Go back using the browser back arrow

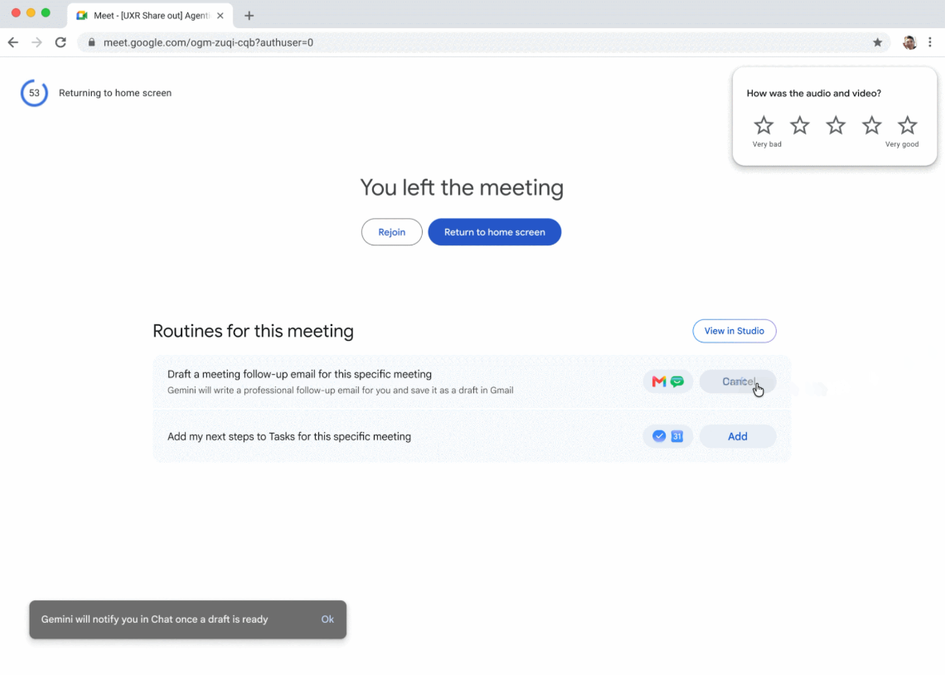pyautogui.click(x=13, y=42)
